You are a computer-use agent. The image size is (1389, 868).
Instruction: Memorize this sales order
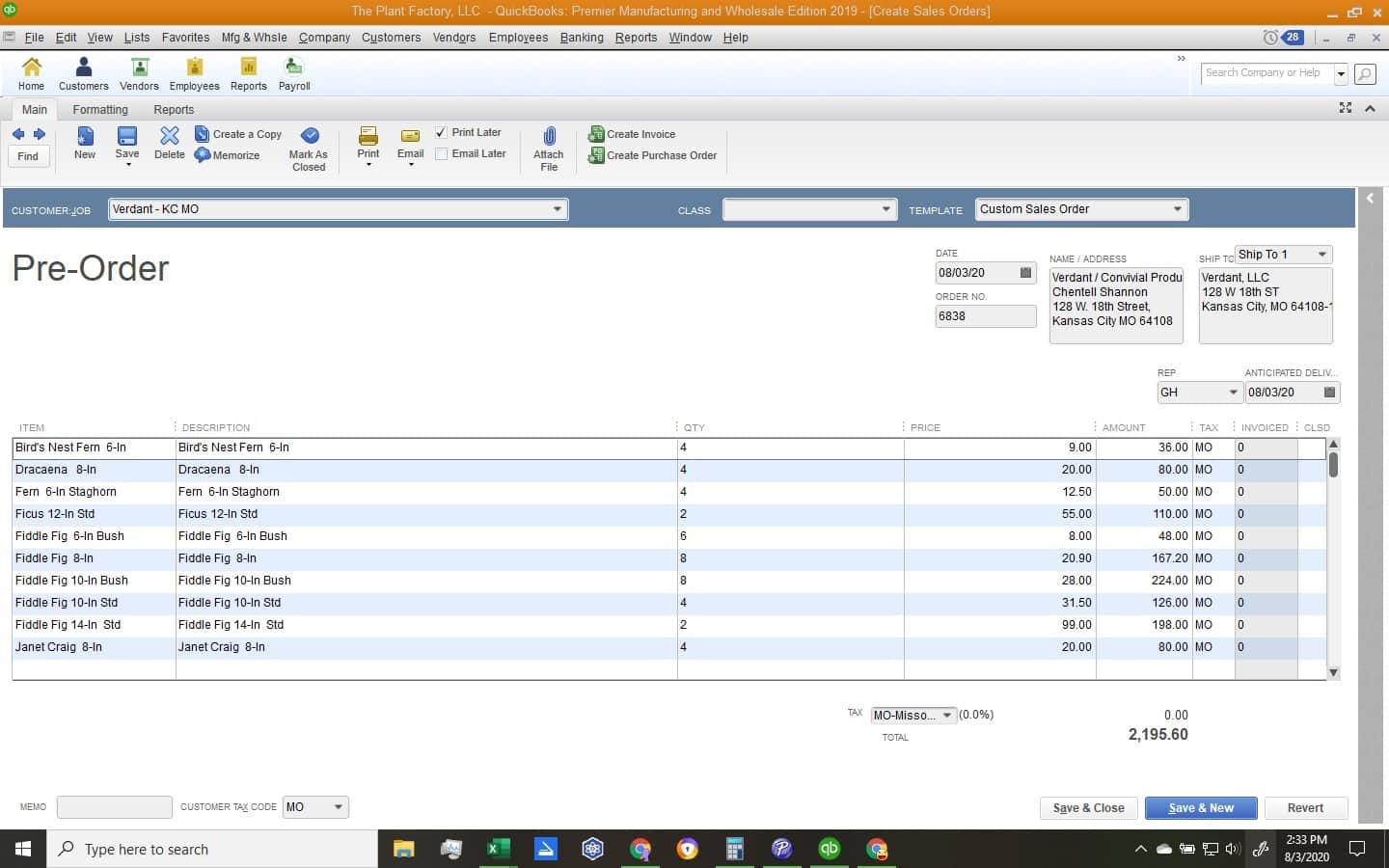228,155
